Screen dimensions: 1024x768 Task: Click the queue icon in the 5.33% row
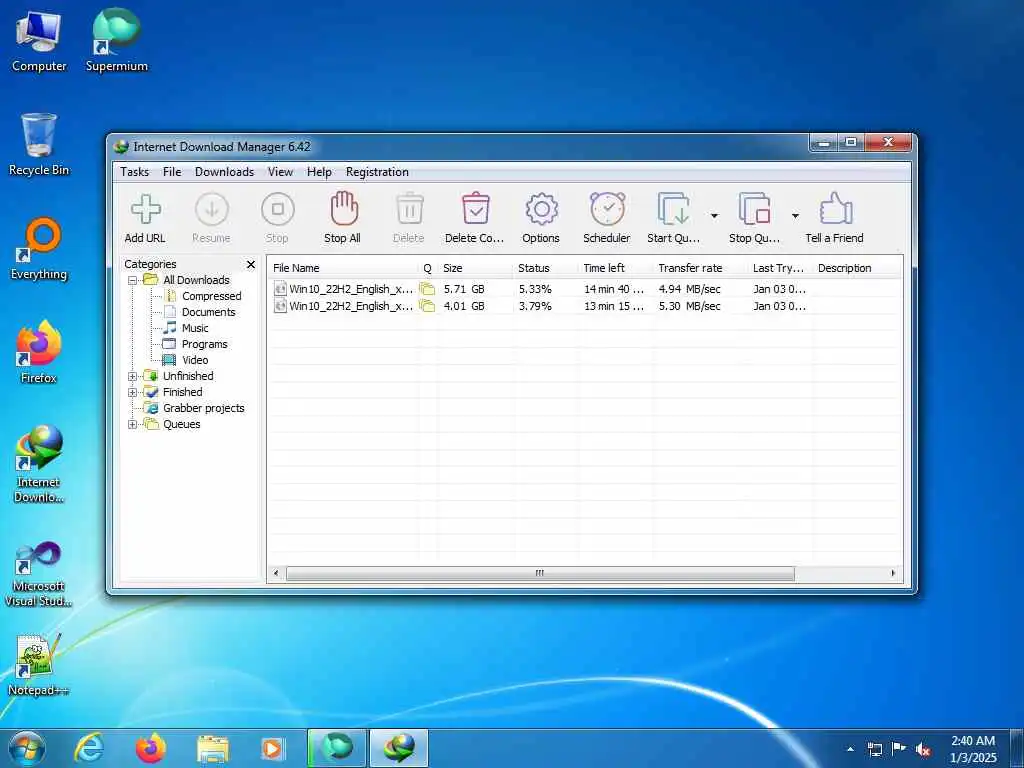pyautogui.click(x=427, y=289)
